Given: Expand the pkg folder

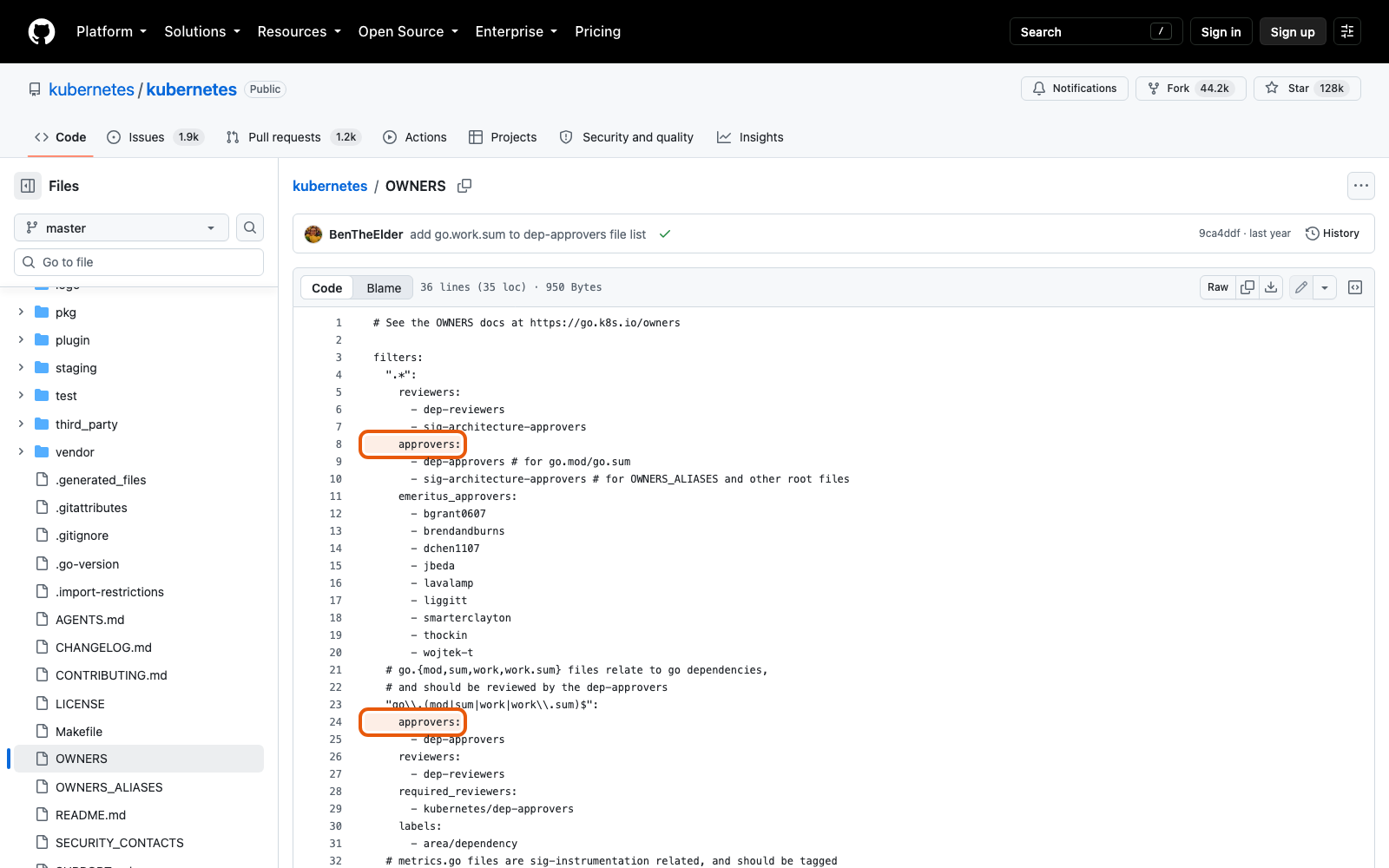Looking at the screenshot, I should [x=21, y=312].
